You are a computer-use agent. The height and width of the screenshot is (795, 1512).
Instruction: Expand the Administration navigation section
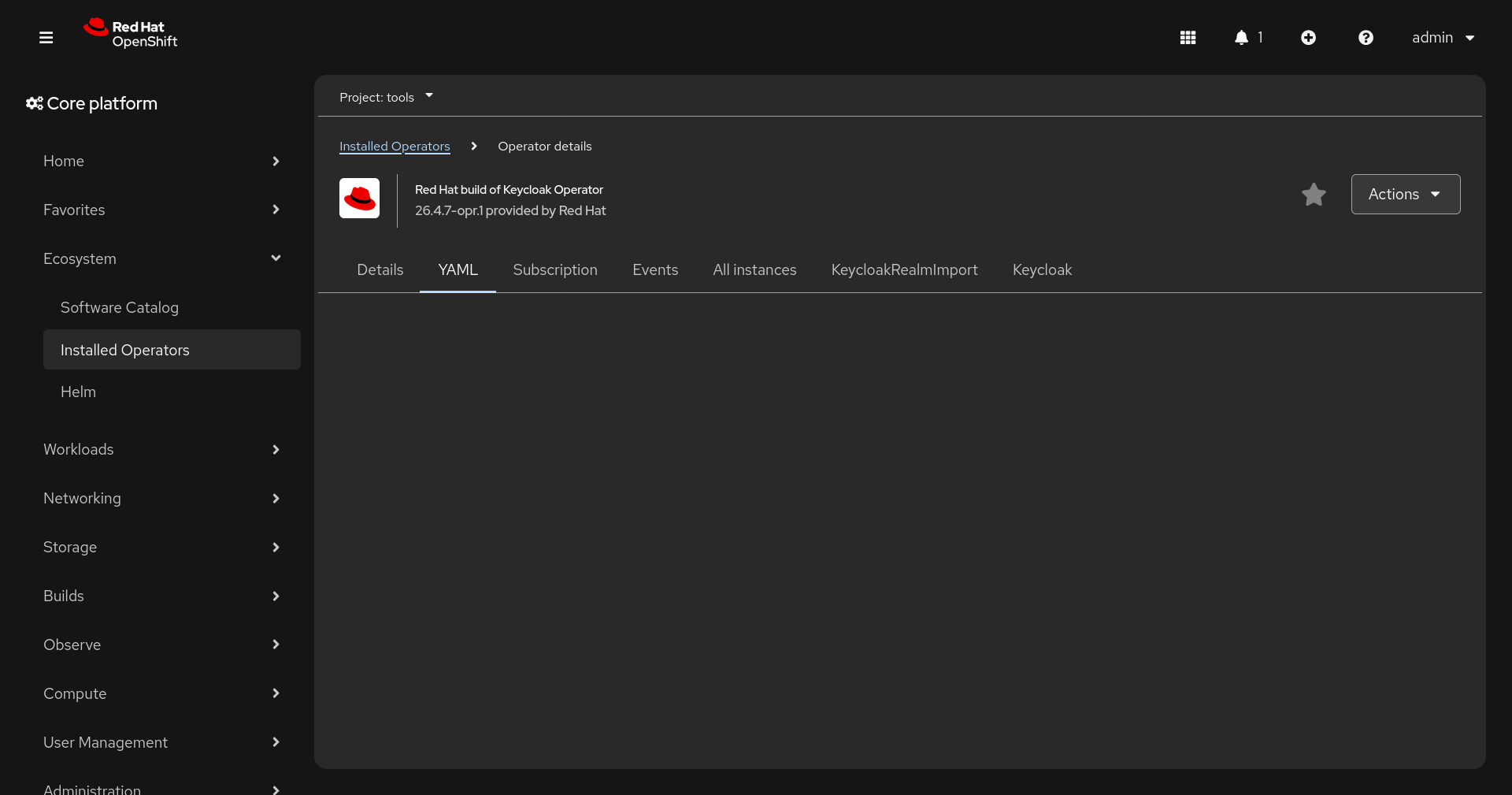point(161,788)
